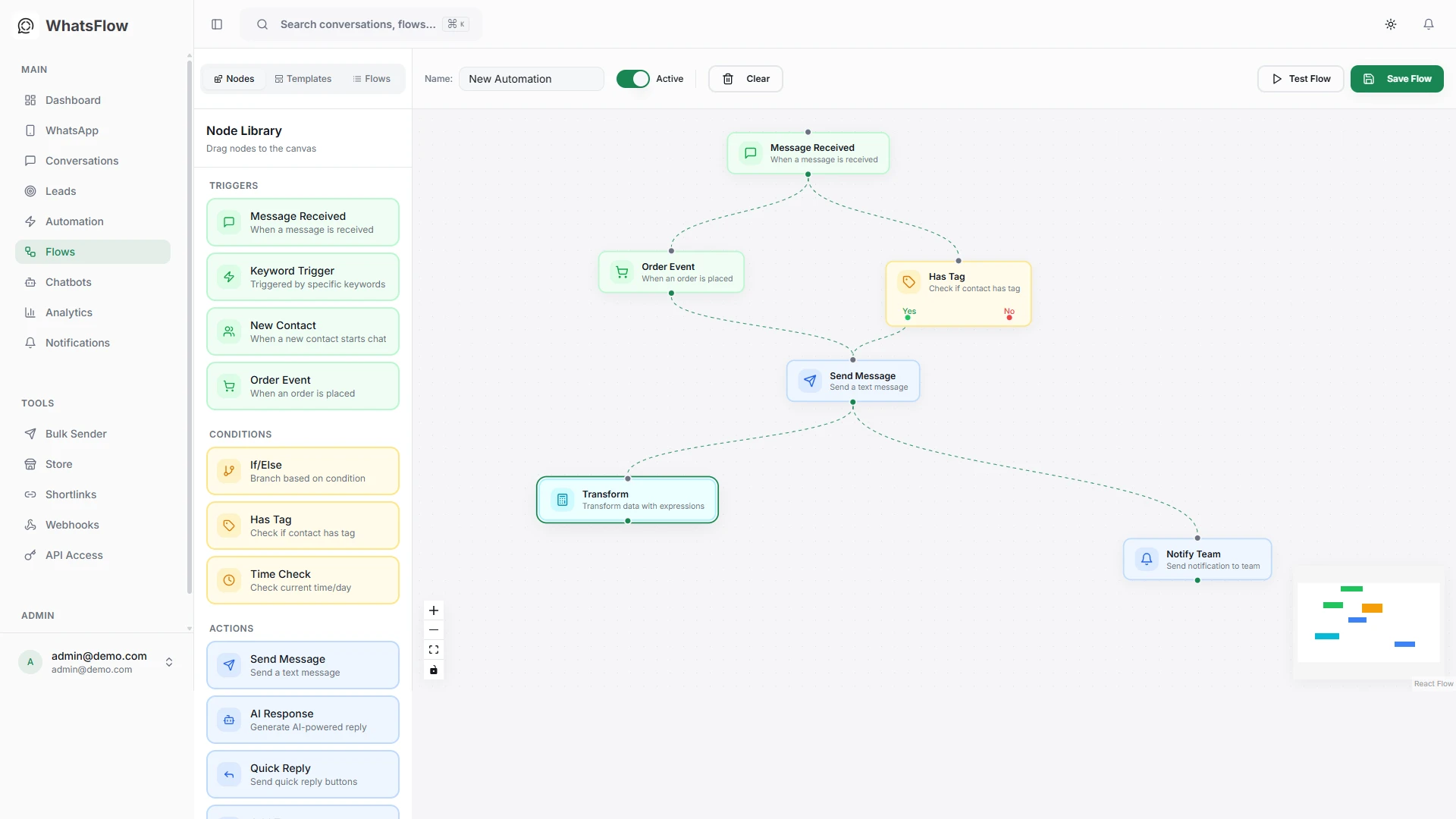Screen dimensions: 1456x819
Task: Toggle light/dark theme sun icon
Action: pyautogui.click(x=1391, y=24)
